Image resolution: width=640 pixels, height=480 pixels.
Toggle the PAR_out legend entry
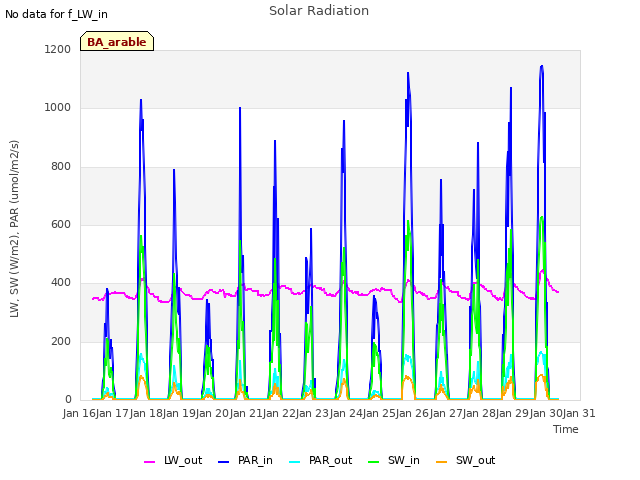(320, 460)
